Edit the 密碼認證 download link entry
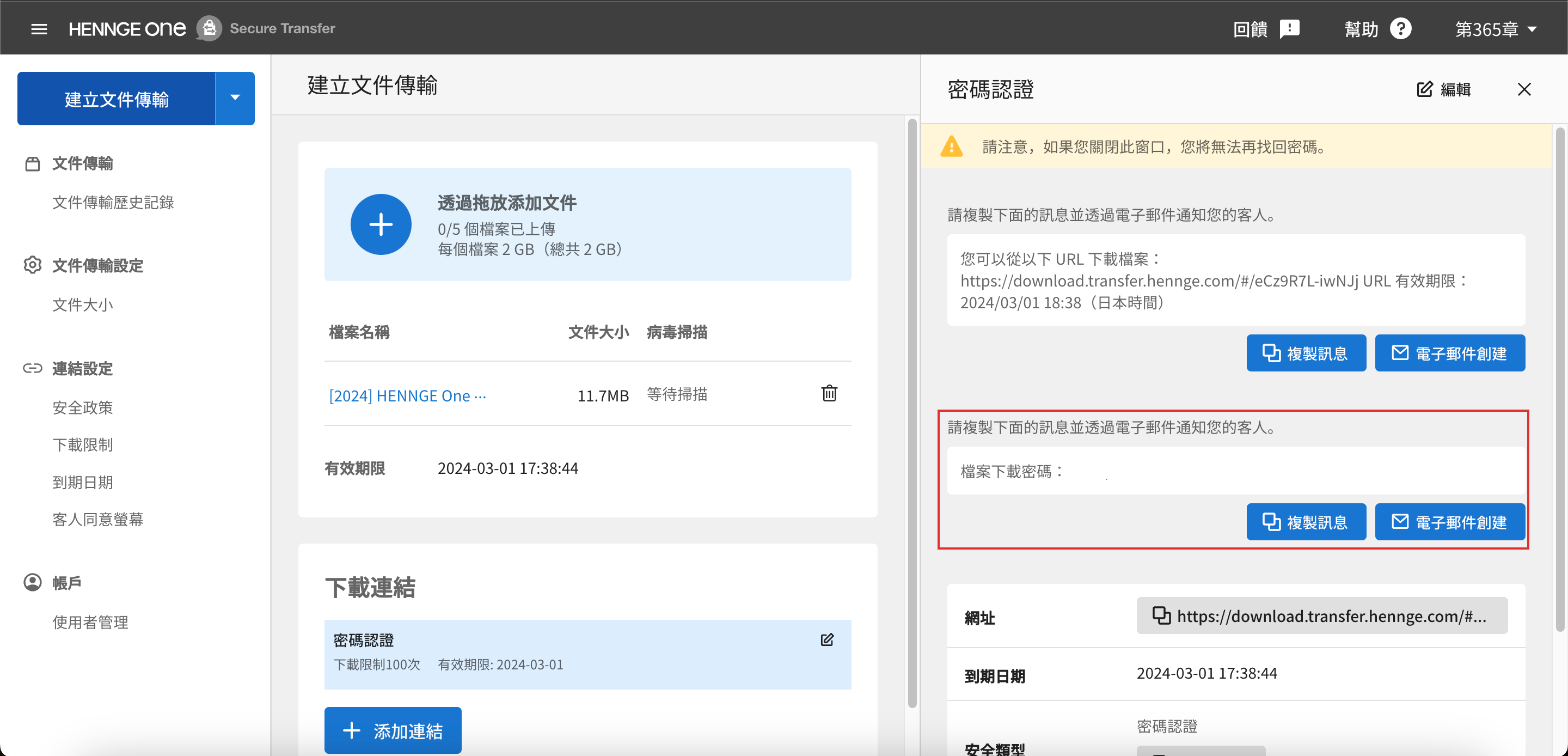Viewport: 1568px width, 756px height. pyautogui.click(x=826, y=639)
